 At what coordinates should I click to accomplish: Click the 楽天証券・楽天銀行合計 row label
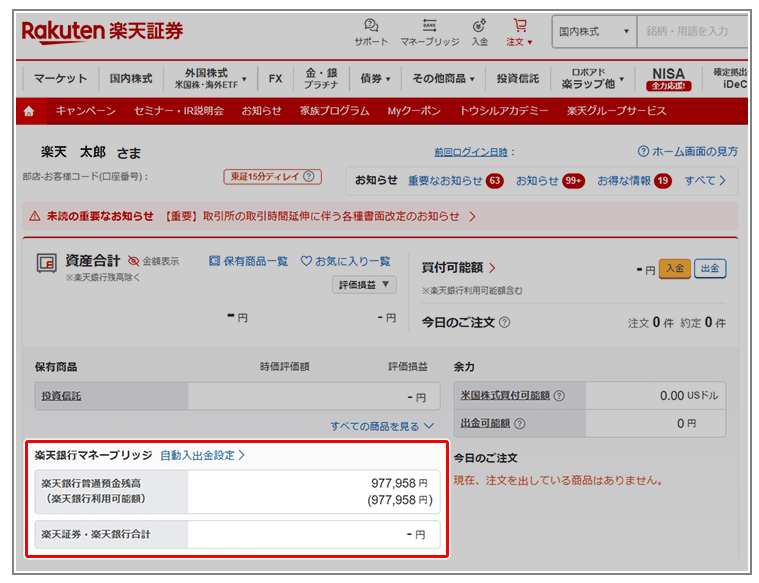click(x=96, y=535)
